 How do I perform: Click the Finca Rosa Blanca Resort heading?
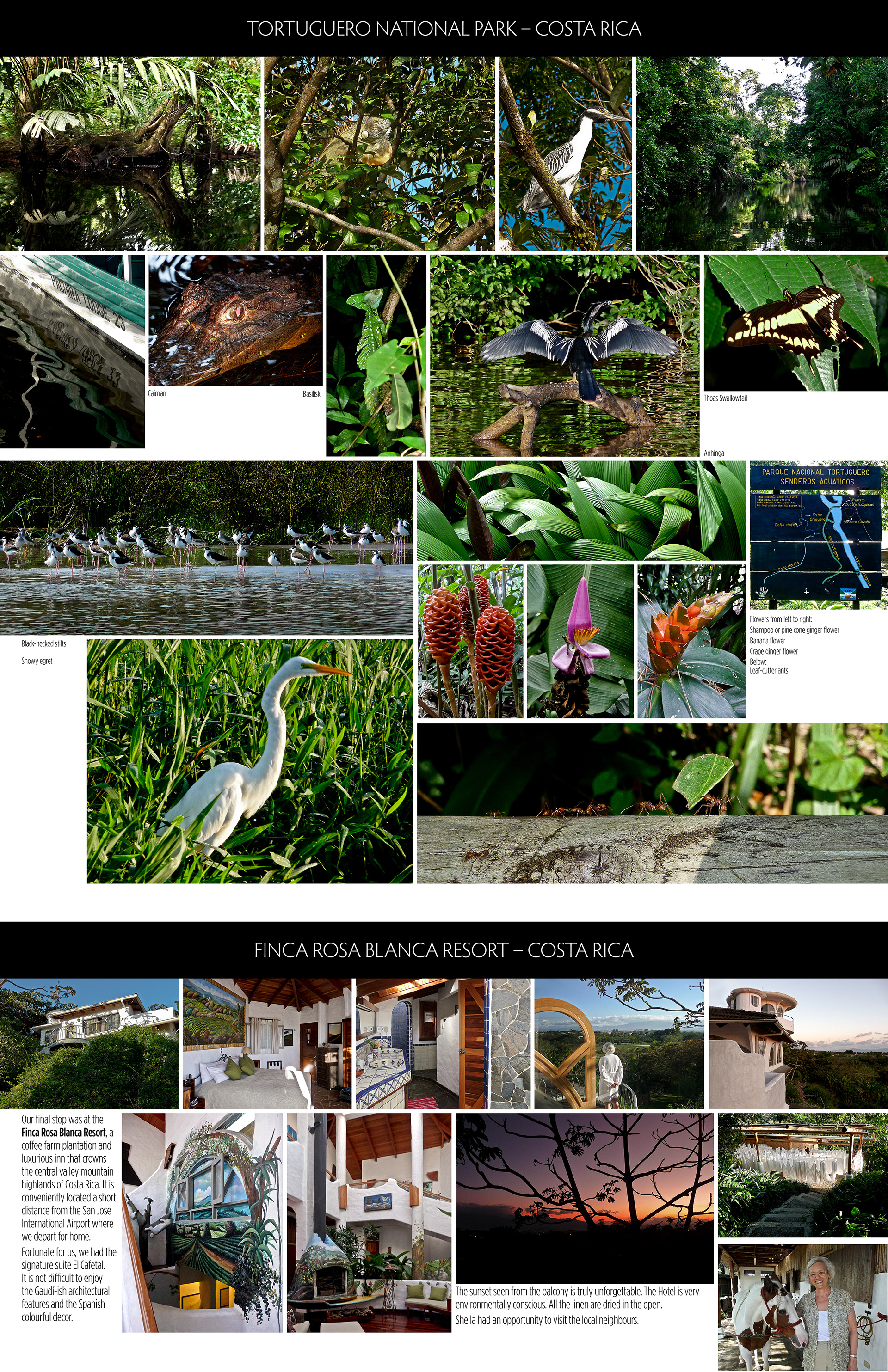point(444,950)
